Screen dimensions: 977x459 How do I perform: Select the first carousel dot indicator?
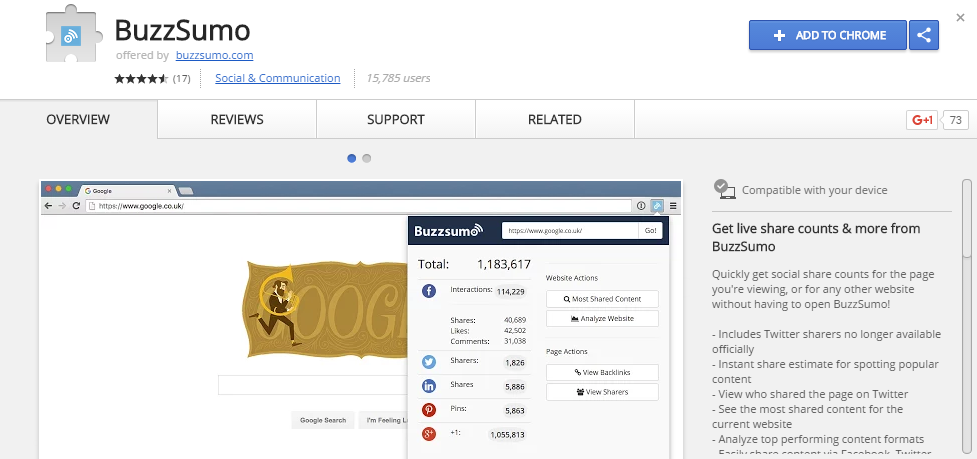[x=352, y=158]
